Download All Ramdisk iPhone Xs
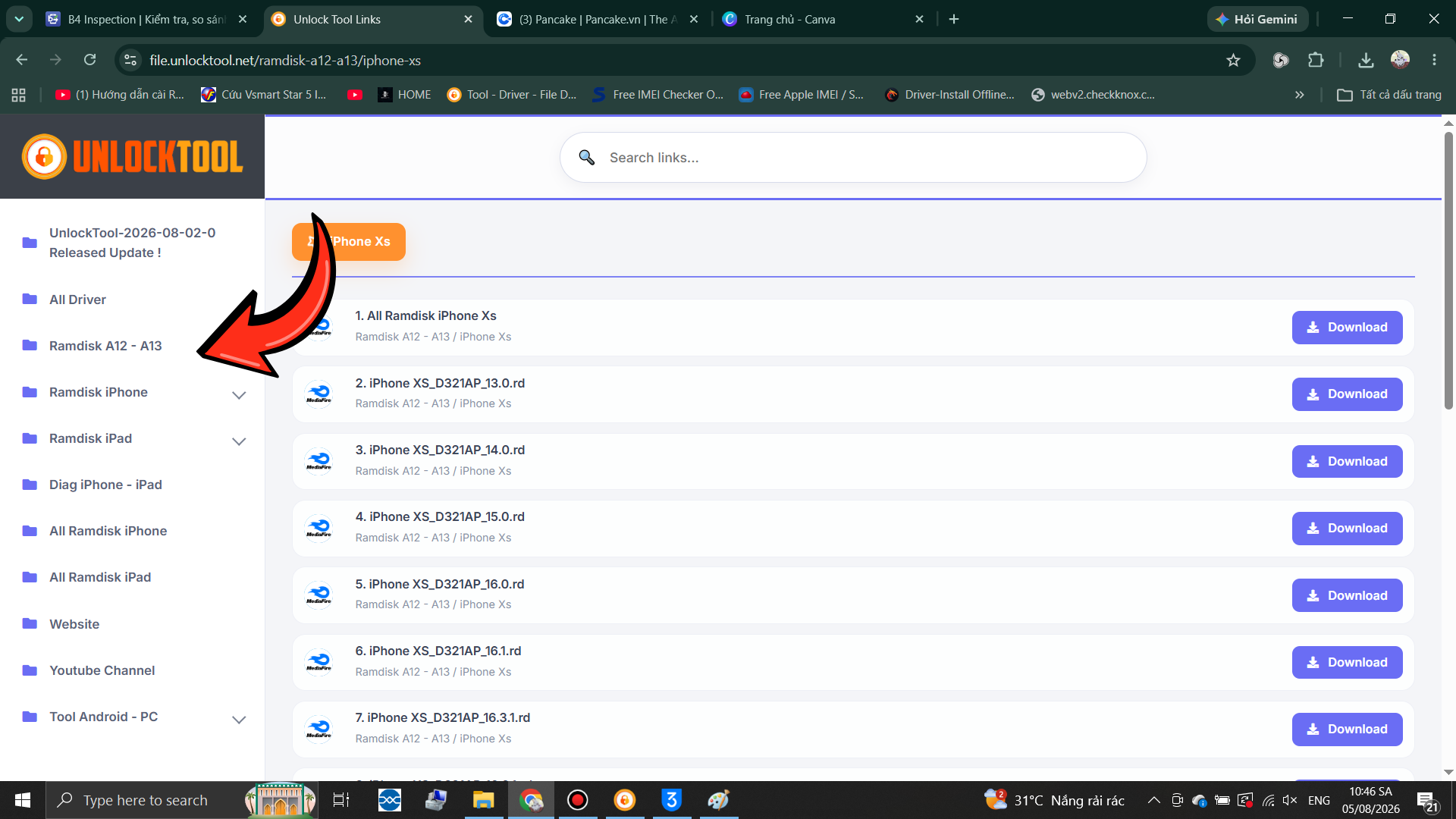 (1348, 328)
